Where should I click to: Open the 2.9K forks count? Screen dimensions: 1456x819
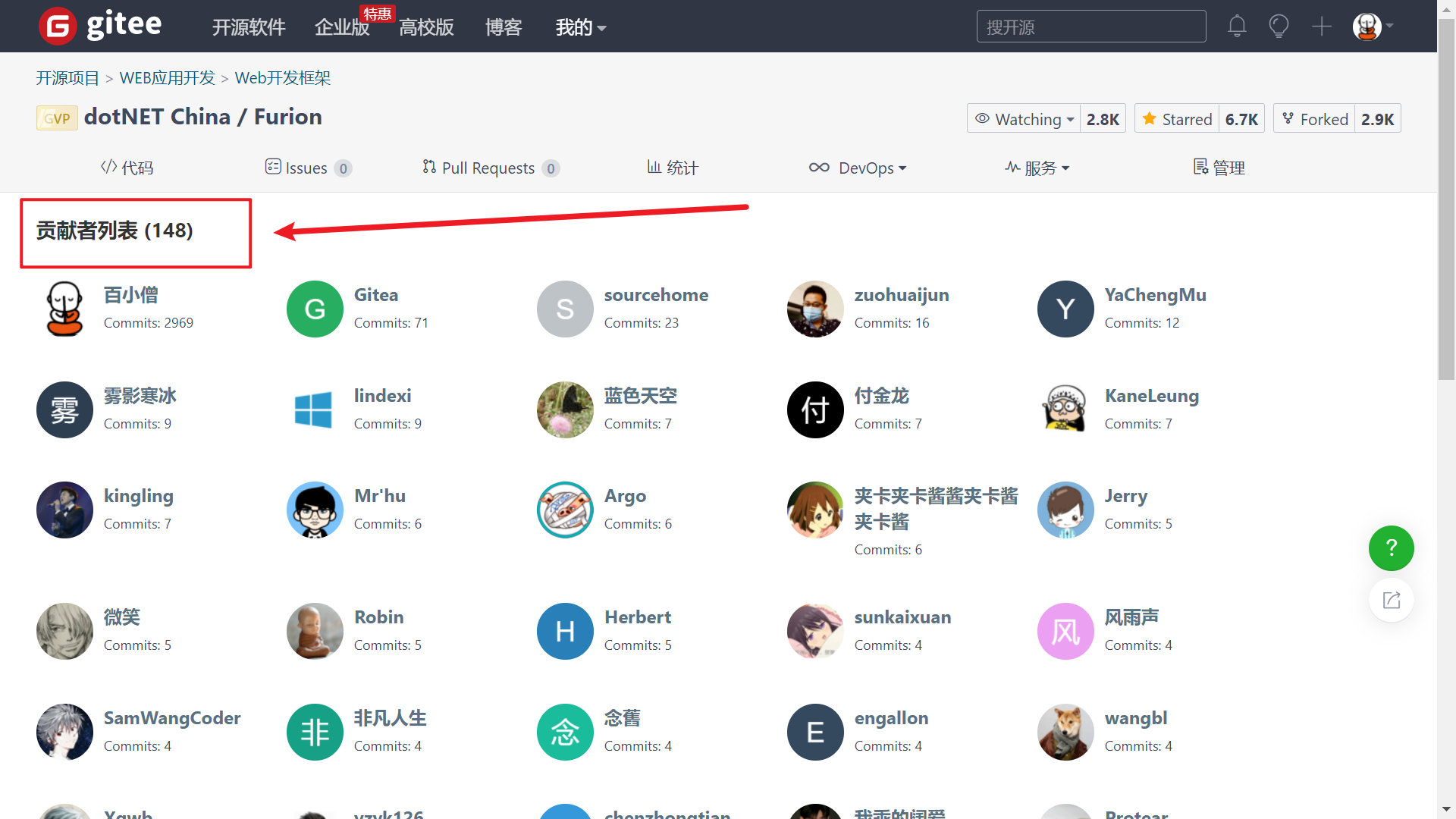pyautogui.click(x=1377, y=119)
